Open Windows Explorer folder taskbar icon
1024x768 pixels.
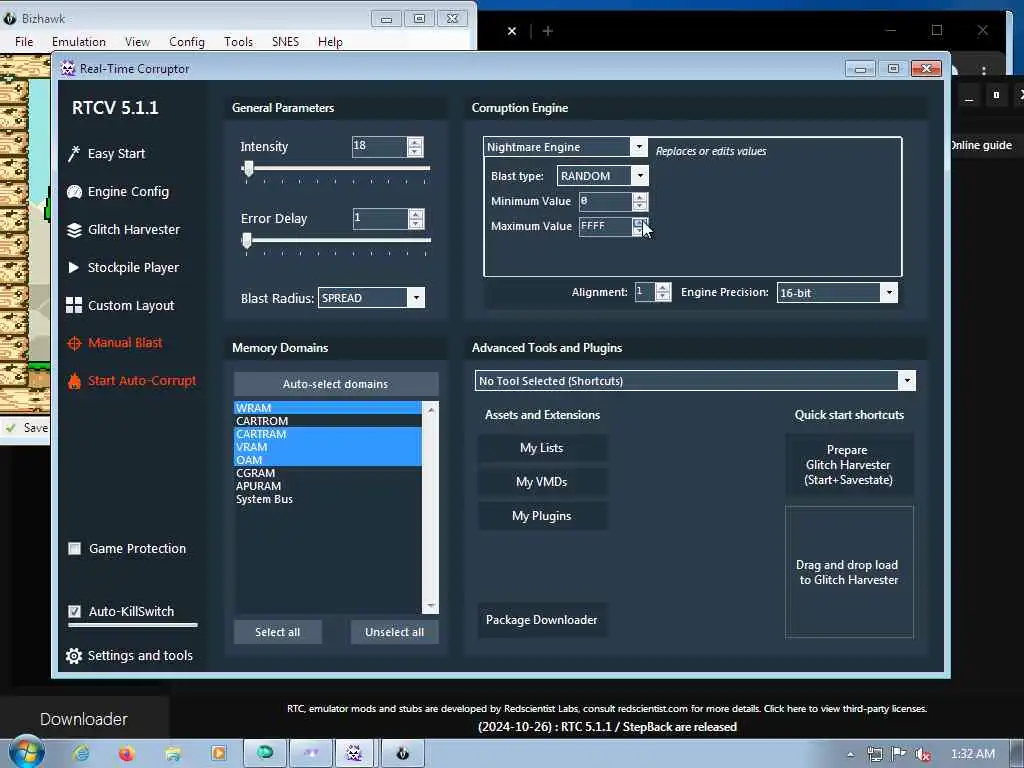tap(173, 754)
